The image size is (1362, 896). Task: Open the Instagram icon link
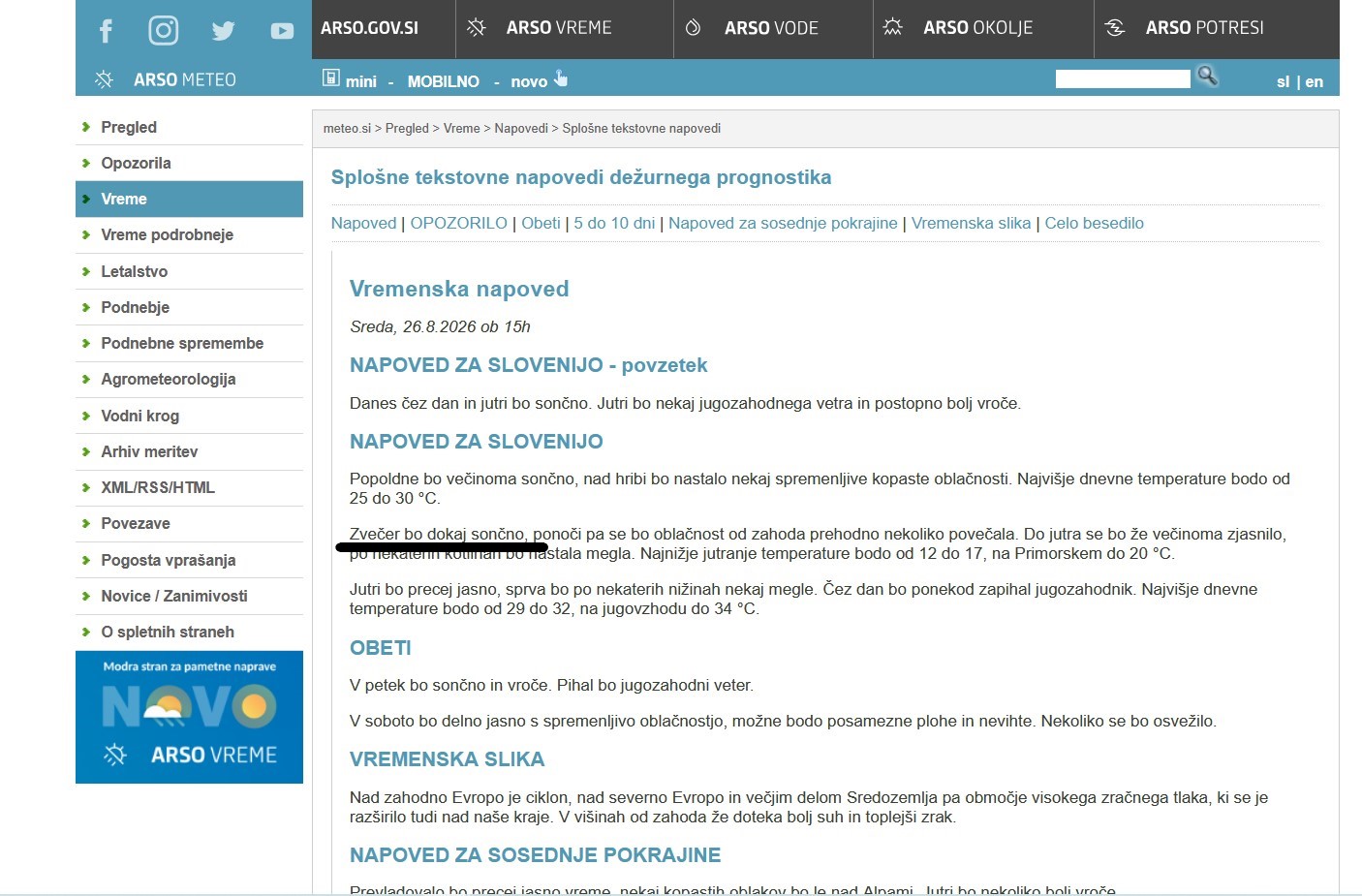click(163, 31)
